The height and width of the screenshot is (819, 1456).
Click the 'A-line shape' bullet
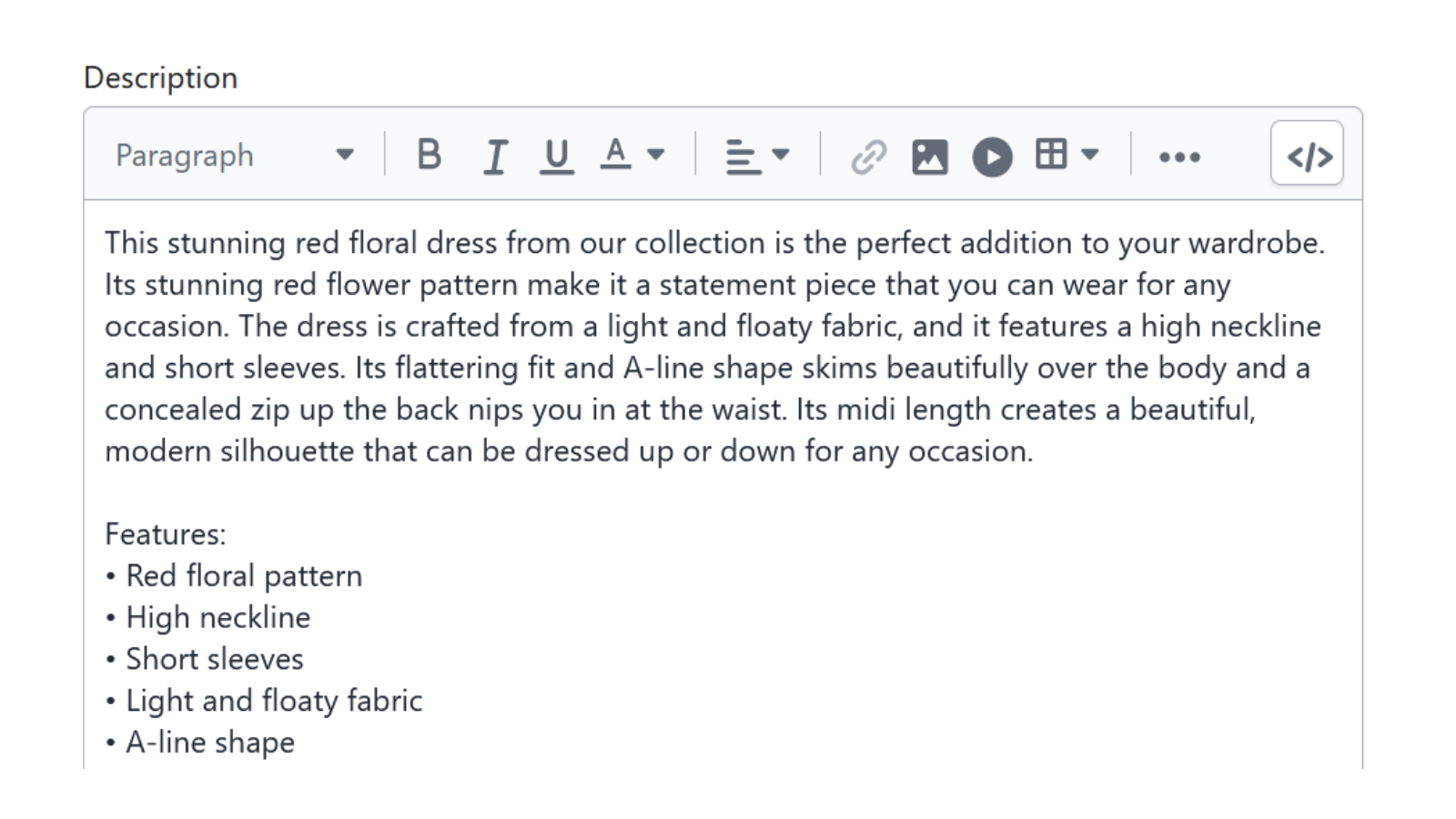[200, 743]
